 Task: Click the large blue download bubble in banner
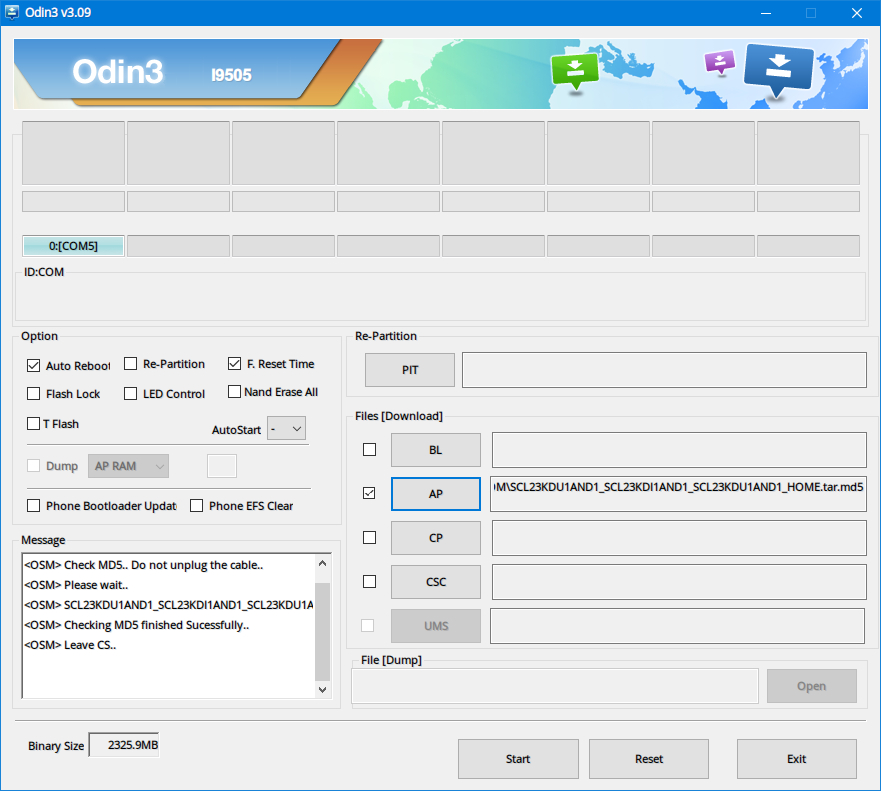(779, 70)
